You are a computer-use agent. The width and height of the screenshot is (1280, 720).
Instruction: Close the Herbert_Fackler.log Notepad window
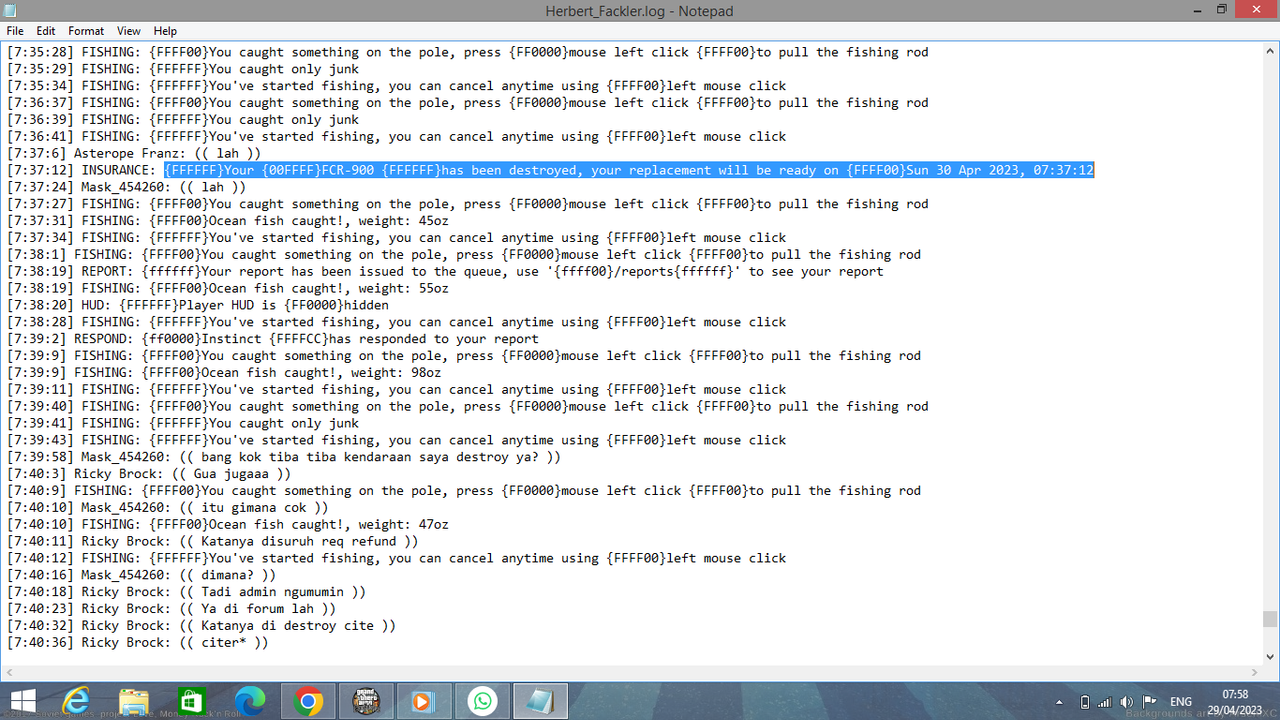tap(1256, 9)
